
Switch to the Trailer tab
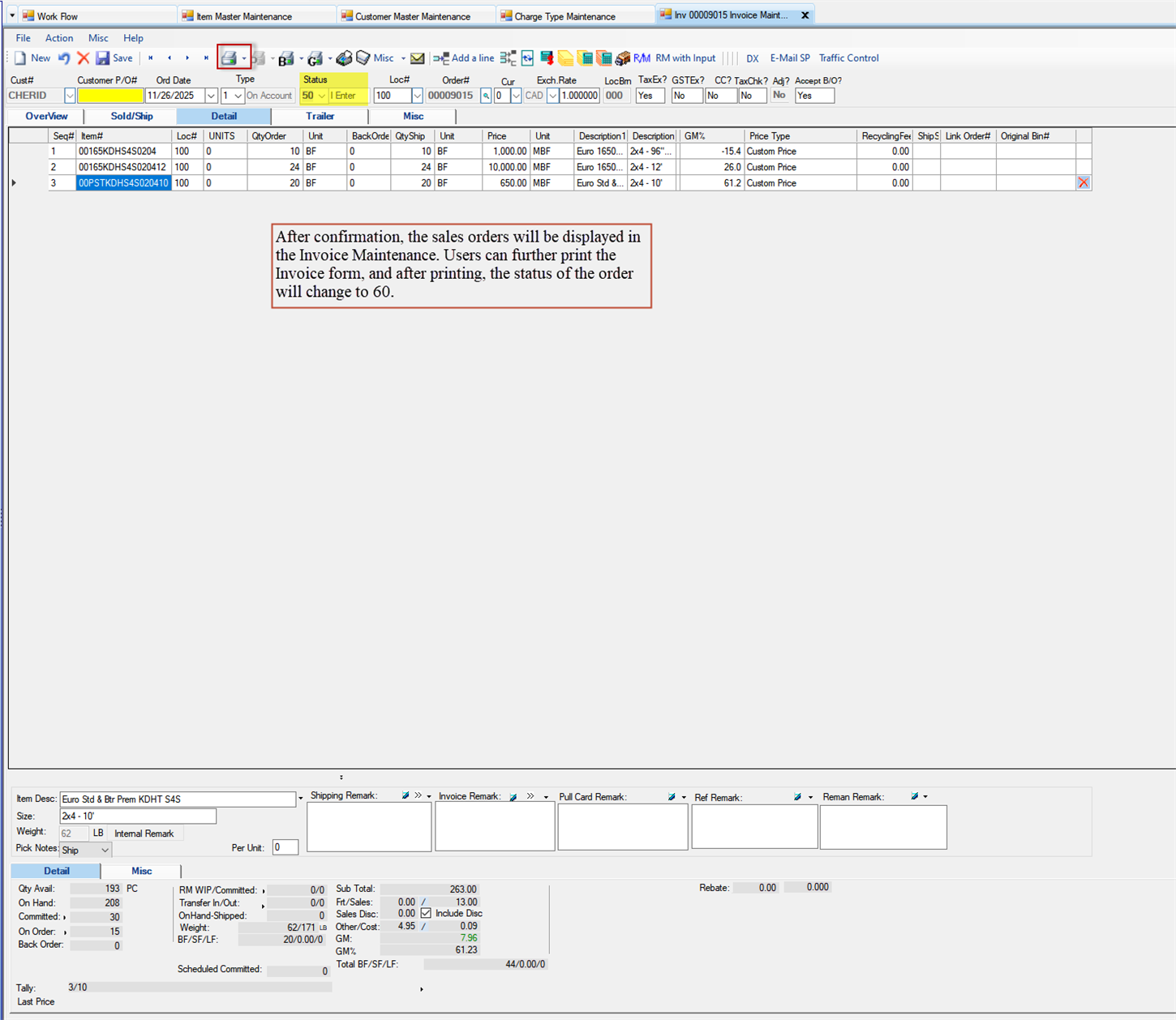tap(320, 116)
